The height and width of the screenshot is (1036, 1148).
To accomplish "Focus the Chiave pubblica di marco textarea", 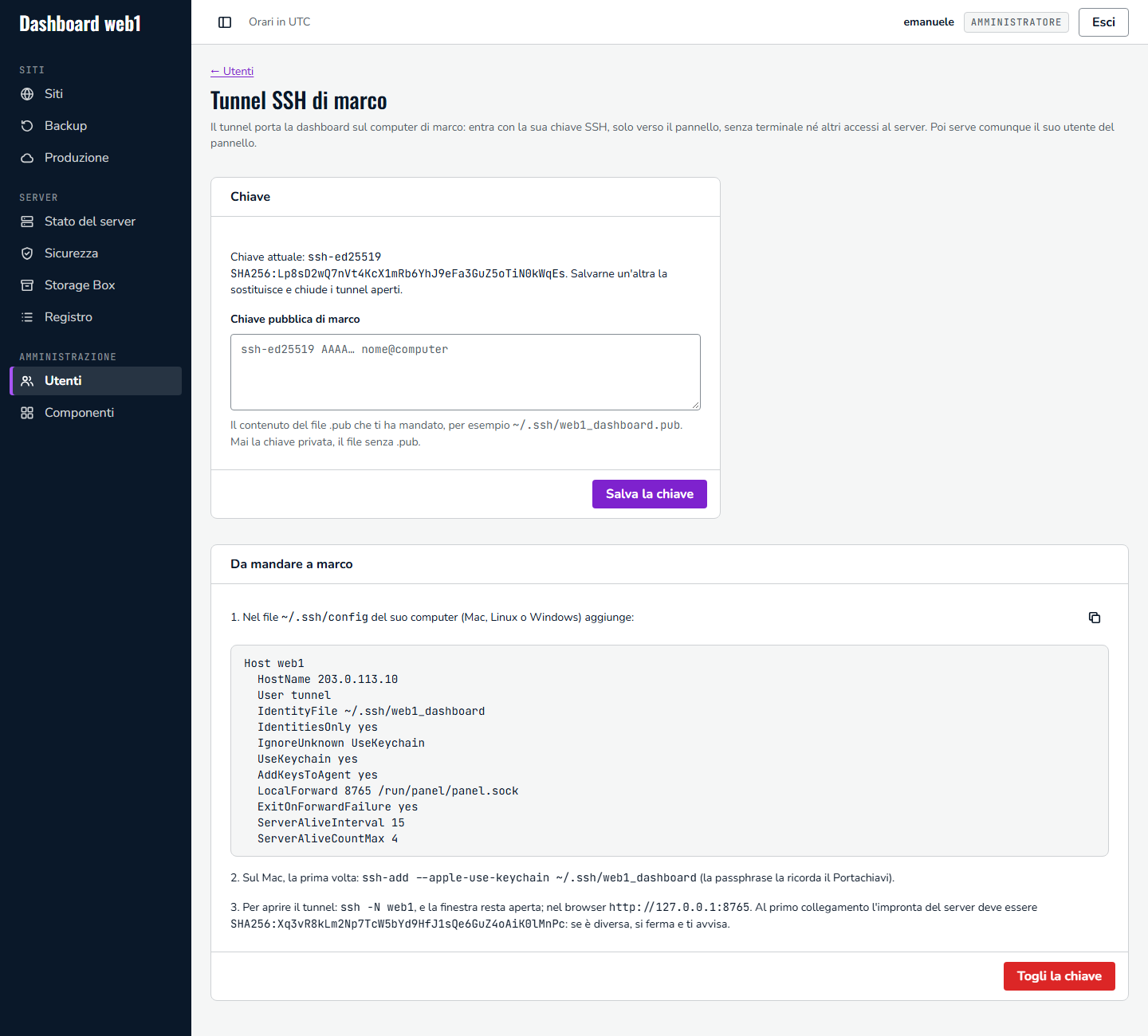I will pyautogui.click(x=466, y=372).
